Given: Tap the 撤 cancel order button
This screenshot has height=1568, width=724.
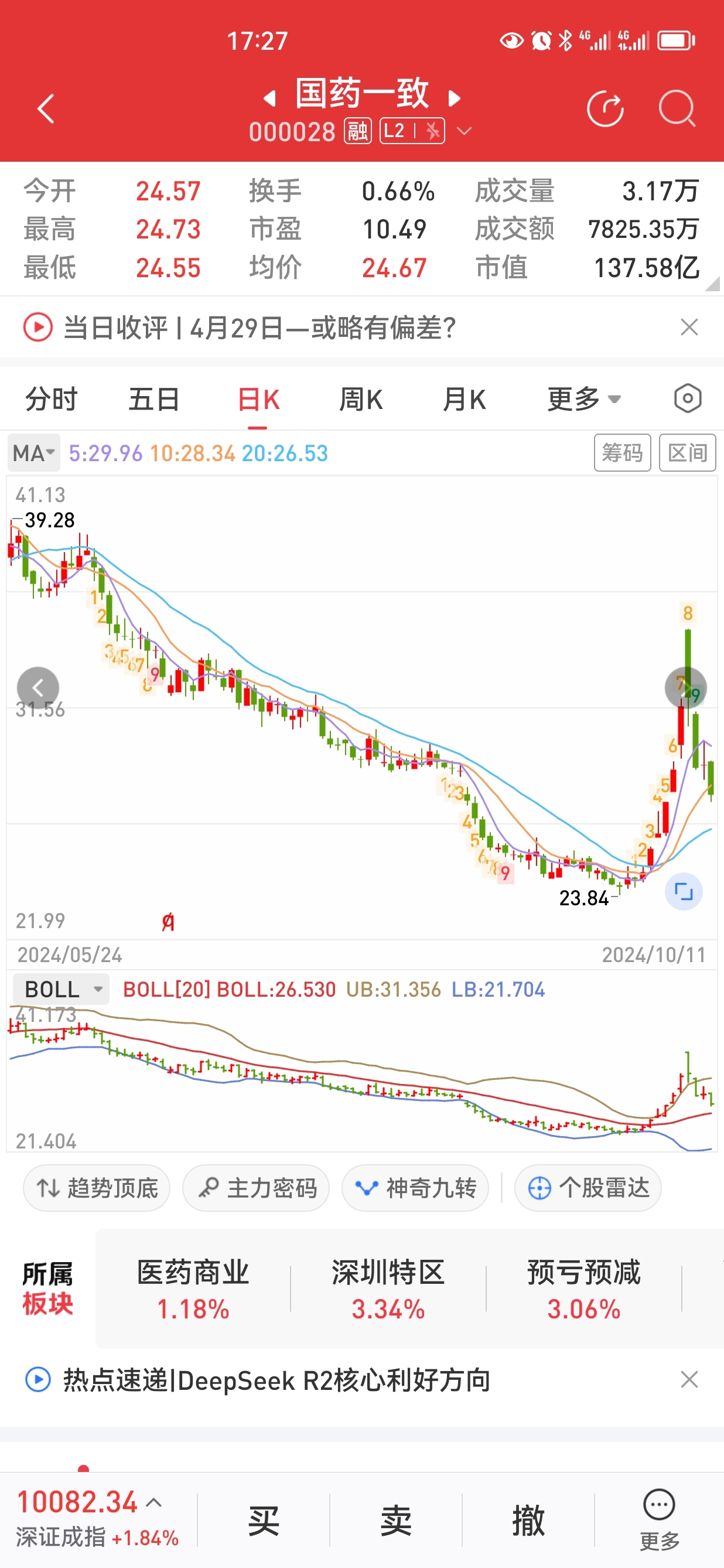Looking at the screenshot, I should tap(528, 1520).
